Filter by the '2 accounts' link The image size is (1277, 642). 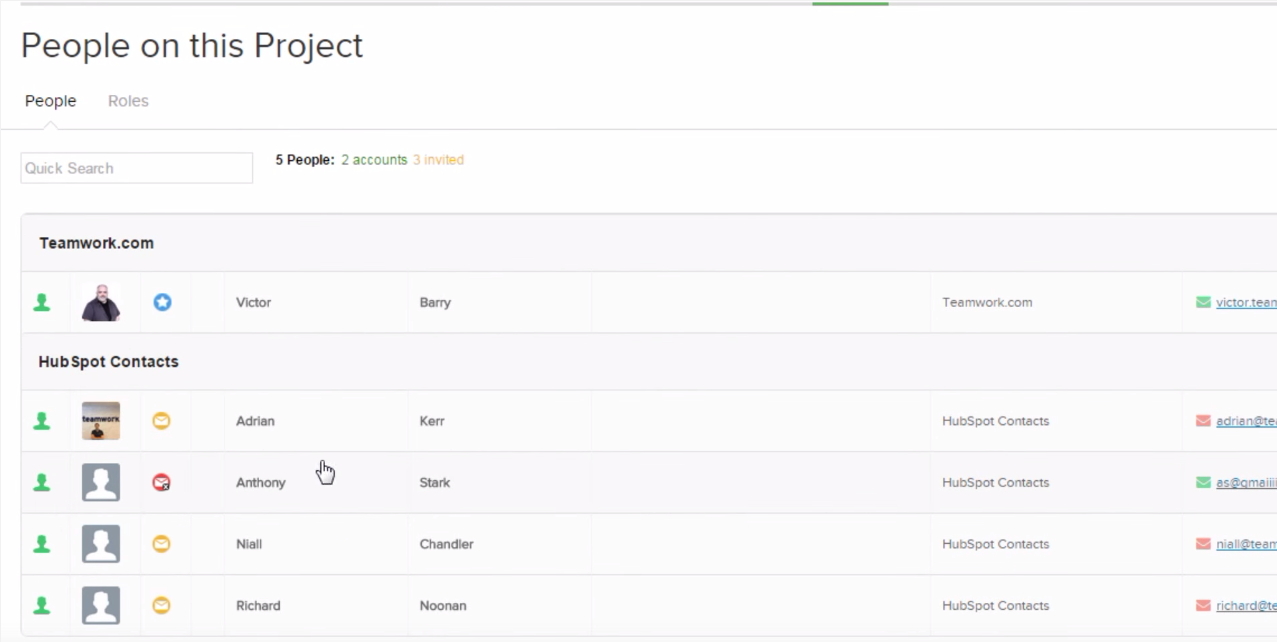pyautogui.click(x=374, y=160)
